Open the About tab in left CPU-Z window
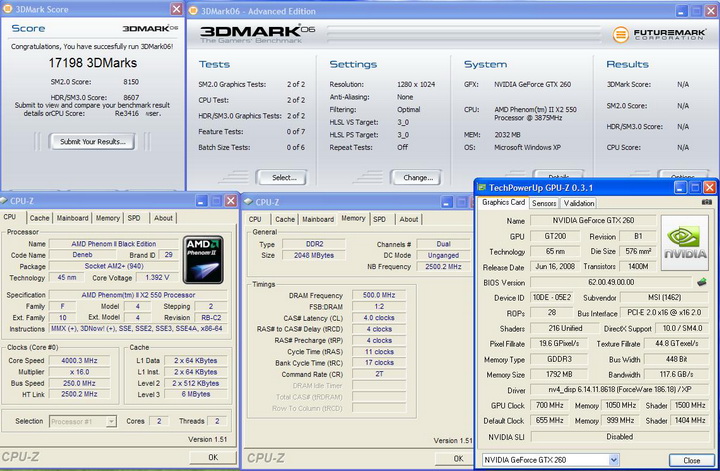Image resolution: width=720 pixels, height=471 pixels. [x=163, y=218]
